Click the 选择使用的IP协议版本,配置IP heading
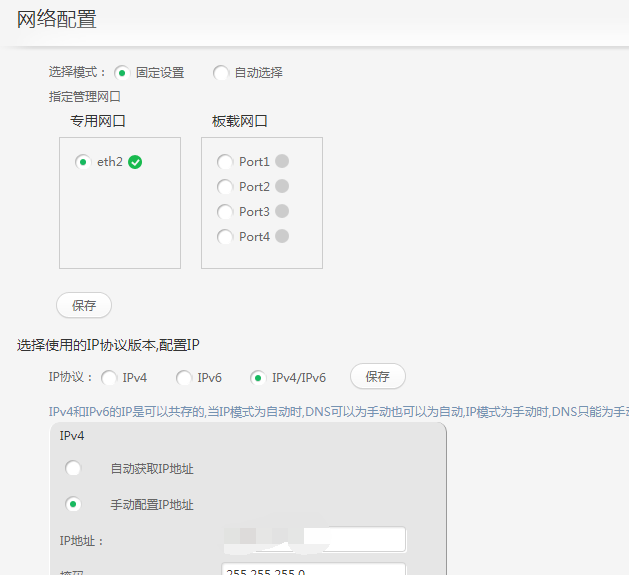 [x=108, y=345]
